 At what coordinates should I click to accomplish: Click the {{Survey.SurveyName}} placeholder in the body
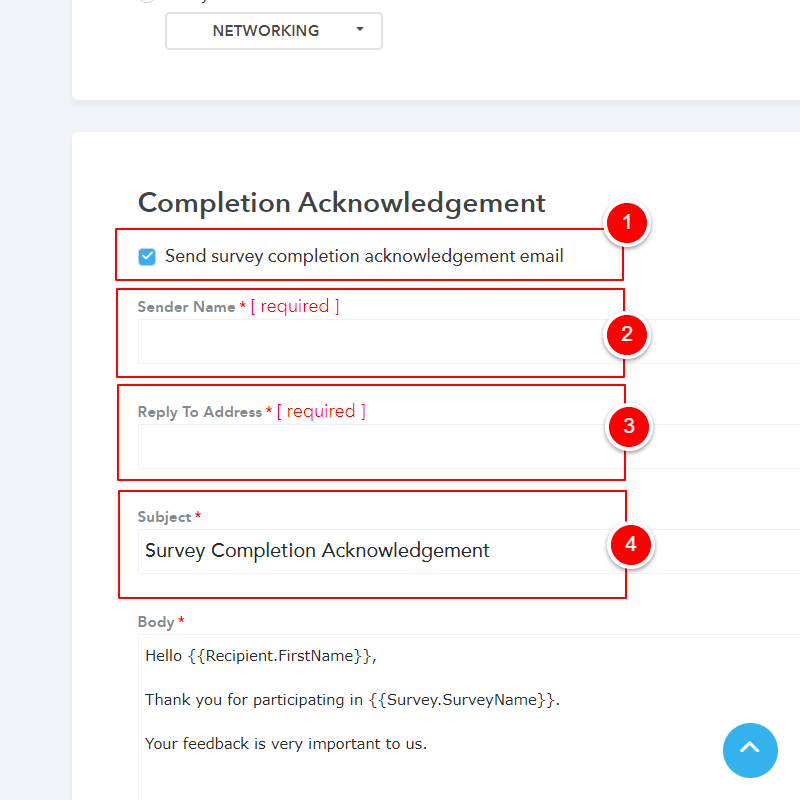point(462,700)
